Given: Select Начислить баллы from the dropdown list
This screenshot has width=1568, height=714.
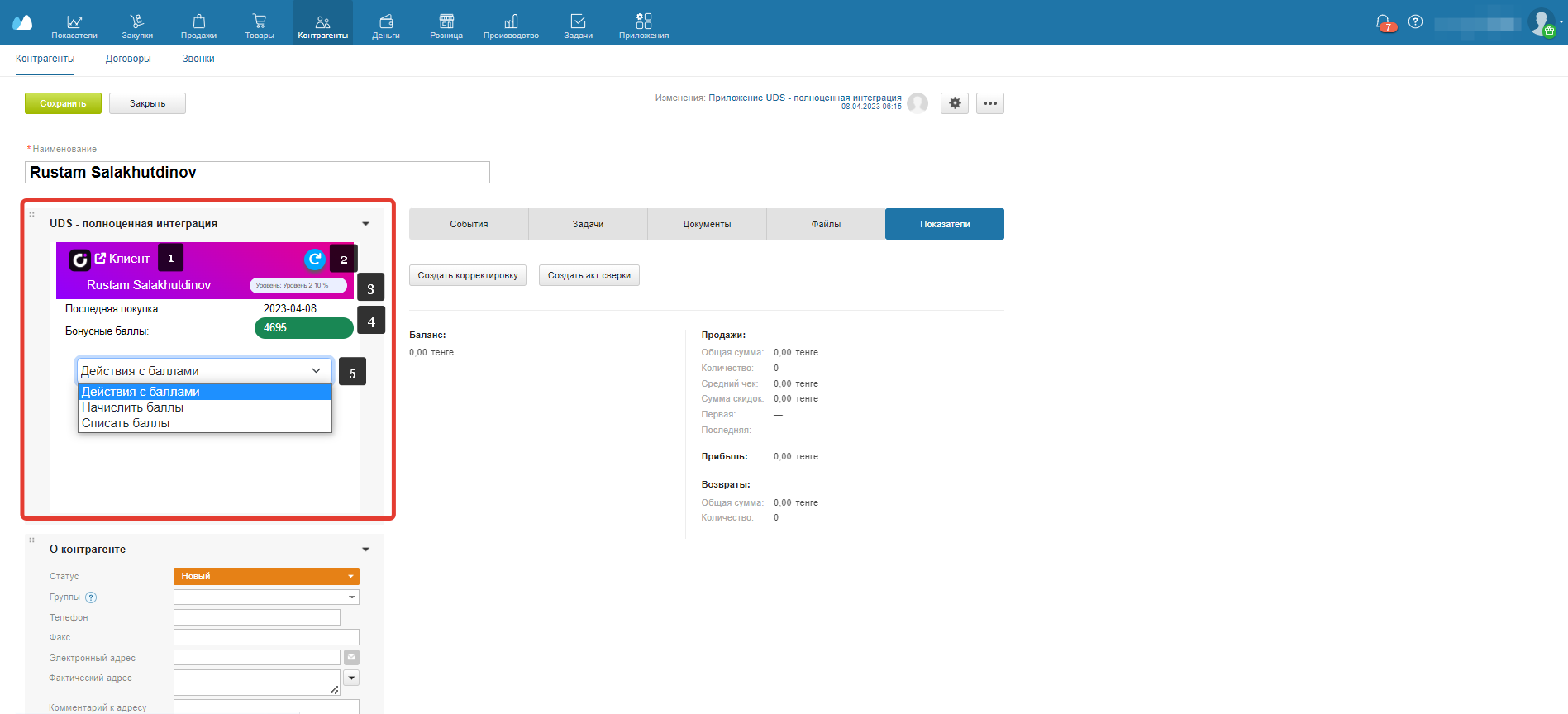Looking at the screenshot, I should pos(133,407).
